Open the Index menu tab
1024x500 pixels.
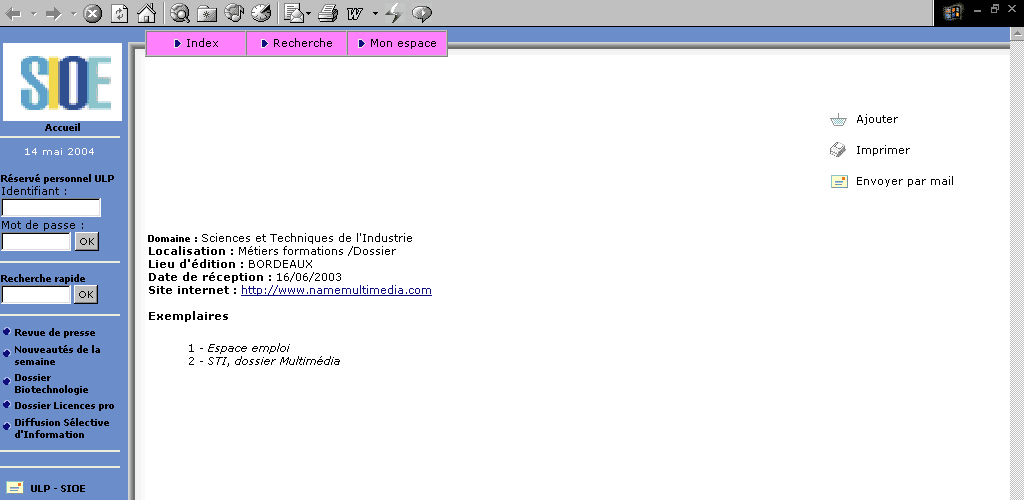tap(196, 44)
